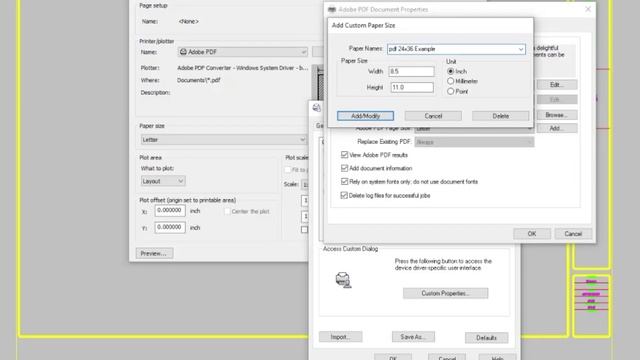Click the Custom Properties... button
The height and width of the screenshot is (360, 640).
click(445, 293)
